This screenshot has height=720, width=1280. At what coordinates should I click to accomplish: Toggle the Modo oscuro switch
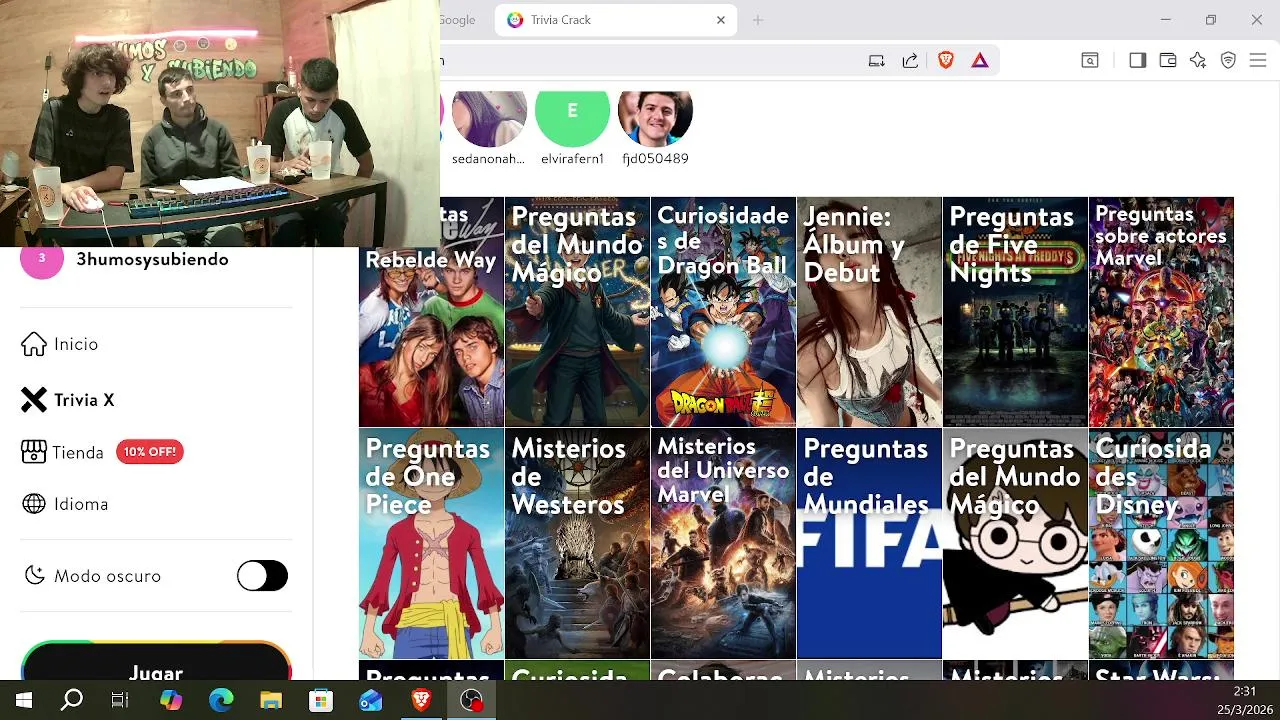click(x=262, y=576)
